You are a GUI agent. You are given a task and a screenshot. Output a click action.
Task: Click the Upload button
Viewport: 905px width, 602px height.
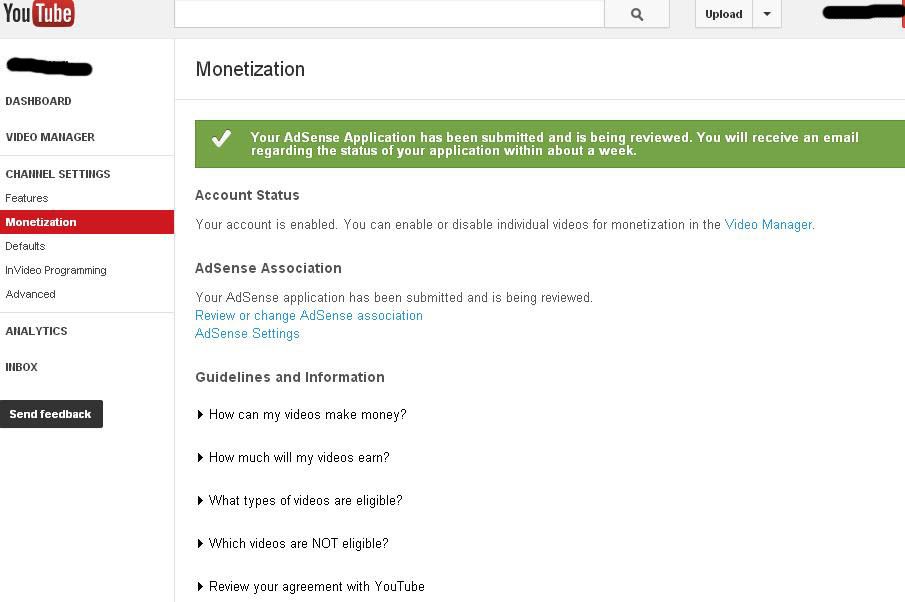click(724, 14)
